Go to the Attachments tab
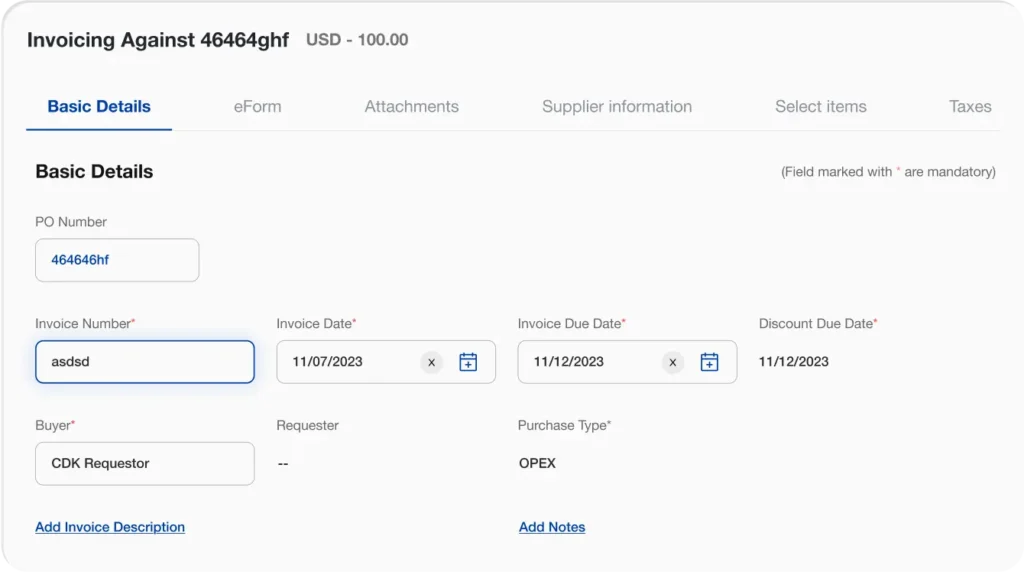The width and height of the screenshot is (1024, 572). pos(411,106)
